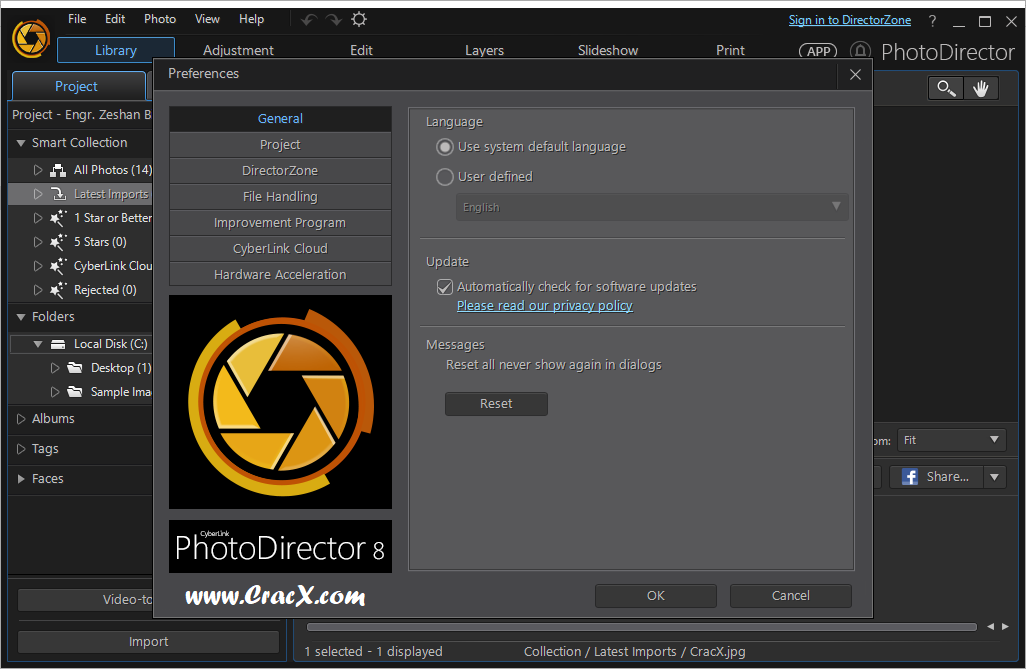
Task: Click the left arrow at the thumbnail scrollbar end
Action: (990, 626)
